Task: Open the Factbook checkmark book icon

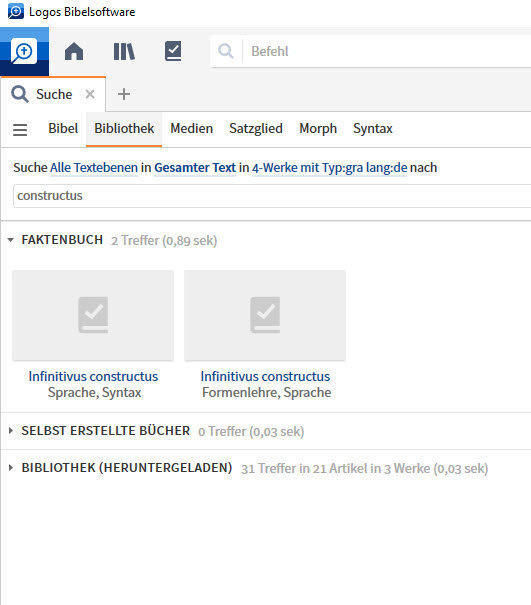Action: pos(173,51)
